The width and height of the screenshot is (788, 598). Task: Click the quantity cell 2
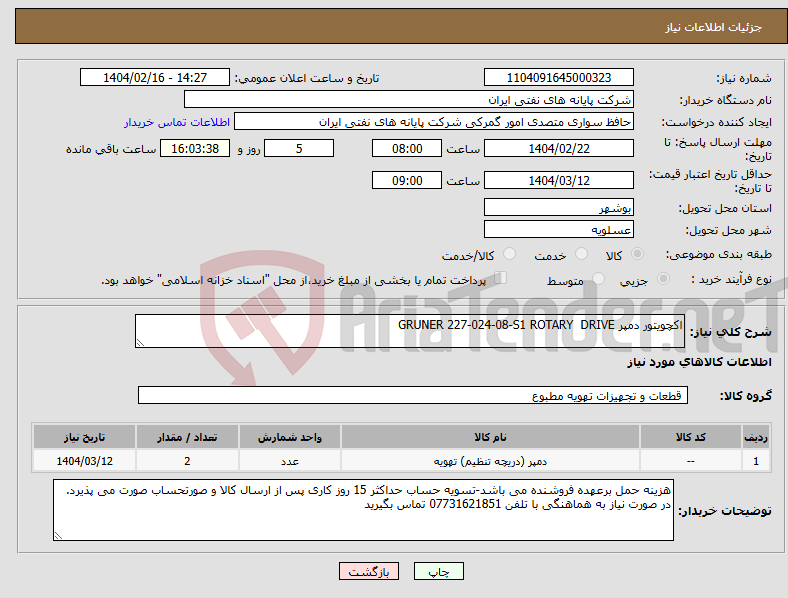[187, 461]
